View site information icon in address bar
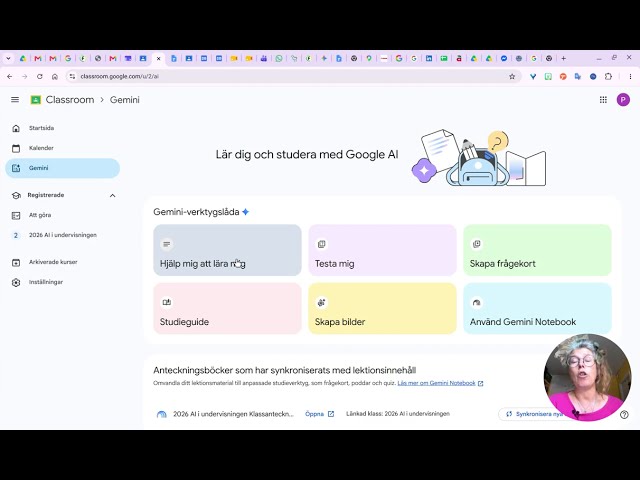 click(x=72, y=76)
